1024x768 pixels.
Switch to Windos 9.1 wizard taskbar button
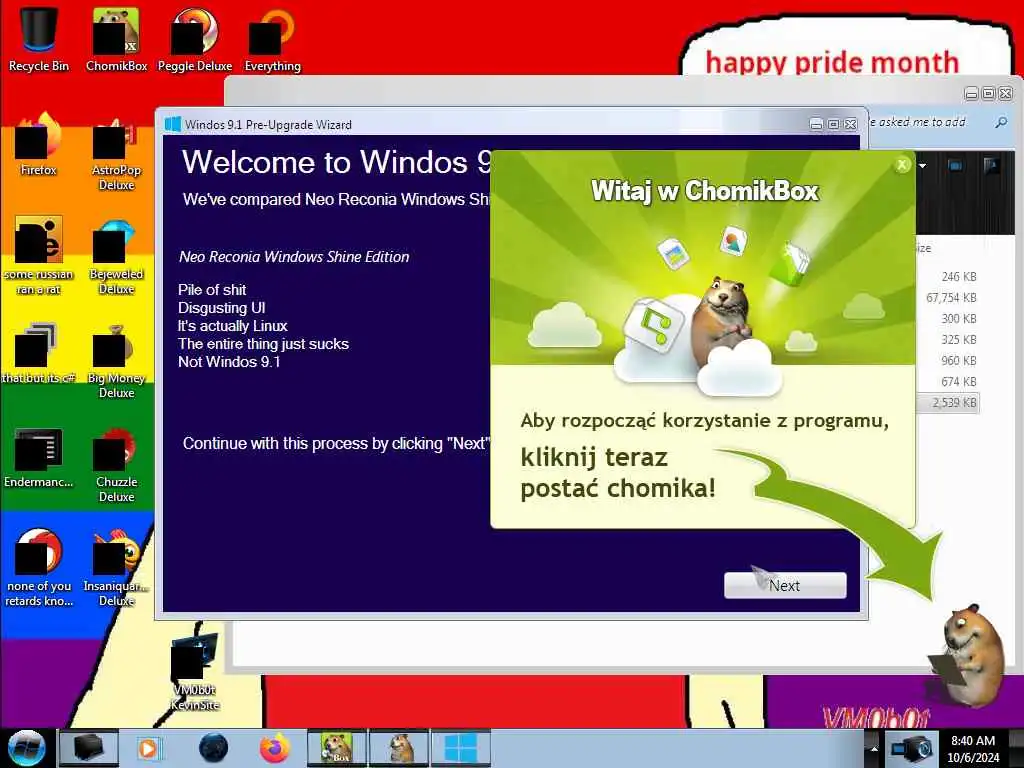point(460,748)
